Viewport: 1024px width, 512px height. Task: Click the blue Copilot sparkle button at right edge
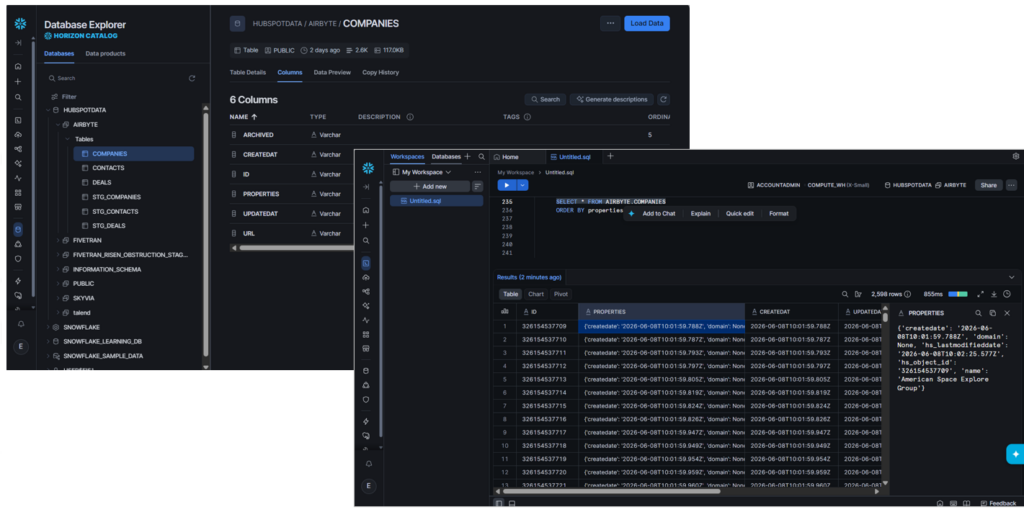click(1016, 454)
